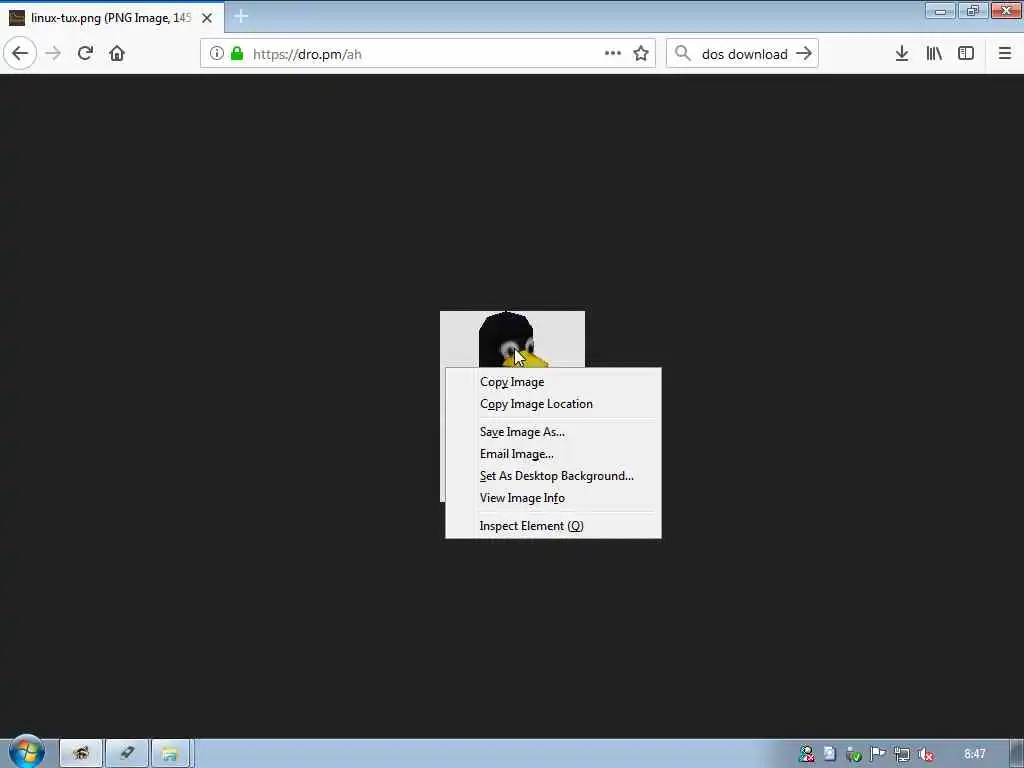Viewport: 1024px width, 768px height.
Task: Open the Windows Start menu
Action: pyautogui.click(x=27, y=752)
